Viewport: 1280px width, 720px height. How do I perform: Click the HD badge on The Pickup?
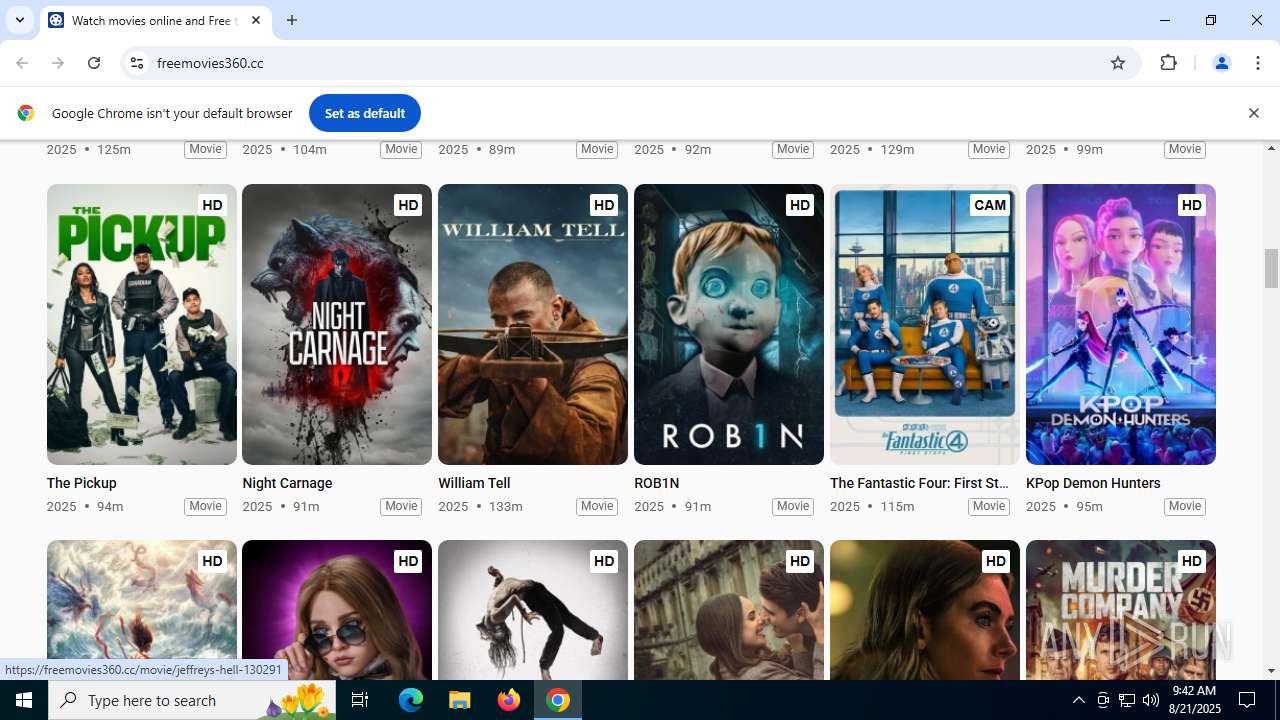coord(212,205)
